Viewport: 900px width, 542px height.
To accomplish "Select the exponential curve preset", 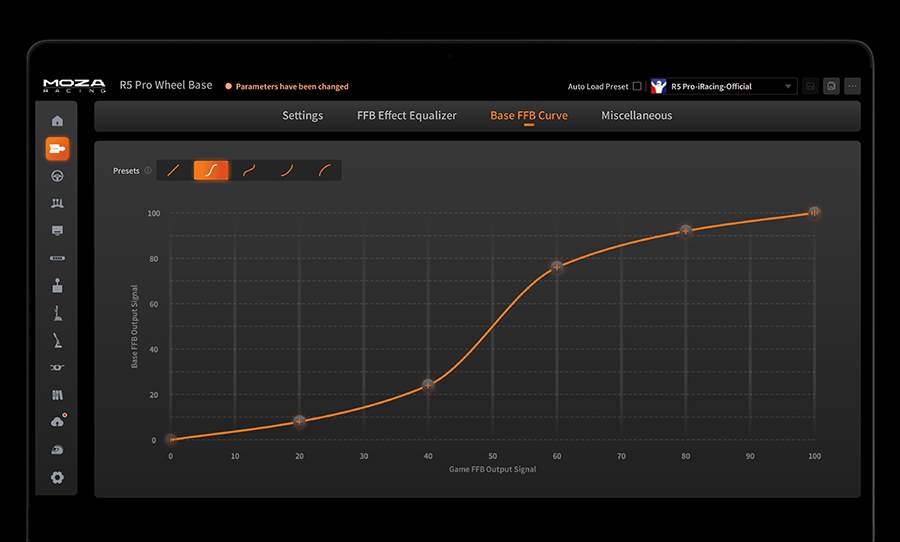I will (x=286, y=171).
